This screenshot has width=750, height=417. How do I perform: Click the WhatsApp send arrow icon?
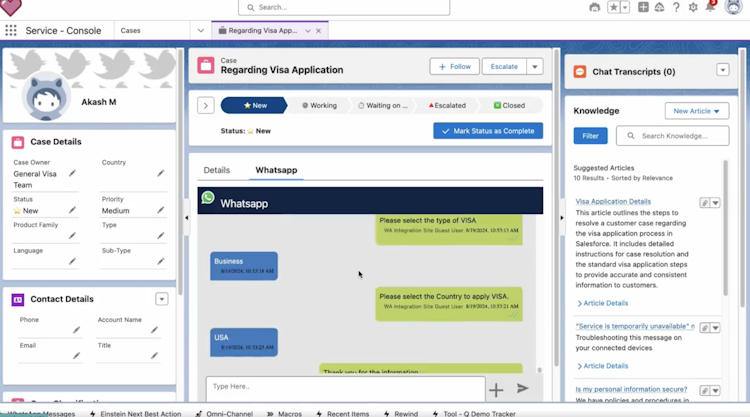coord(523,388)
